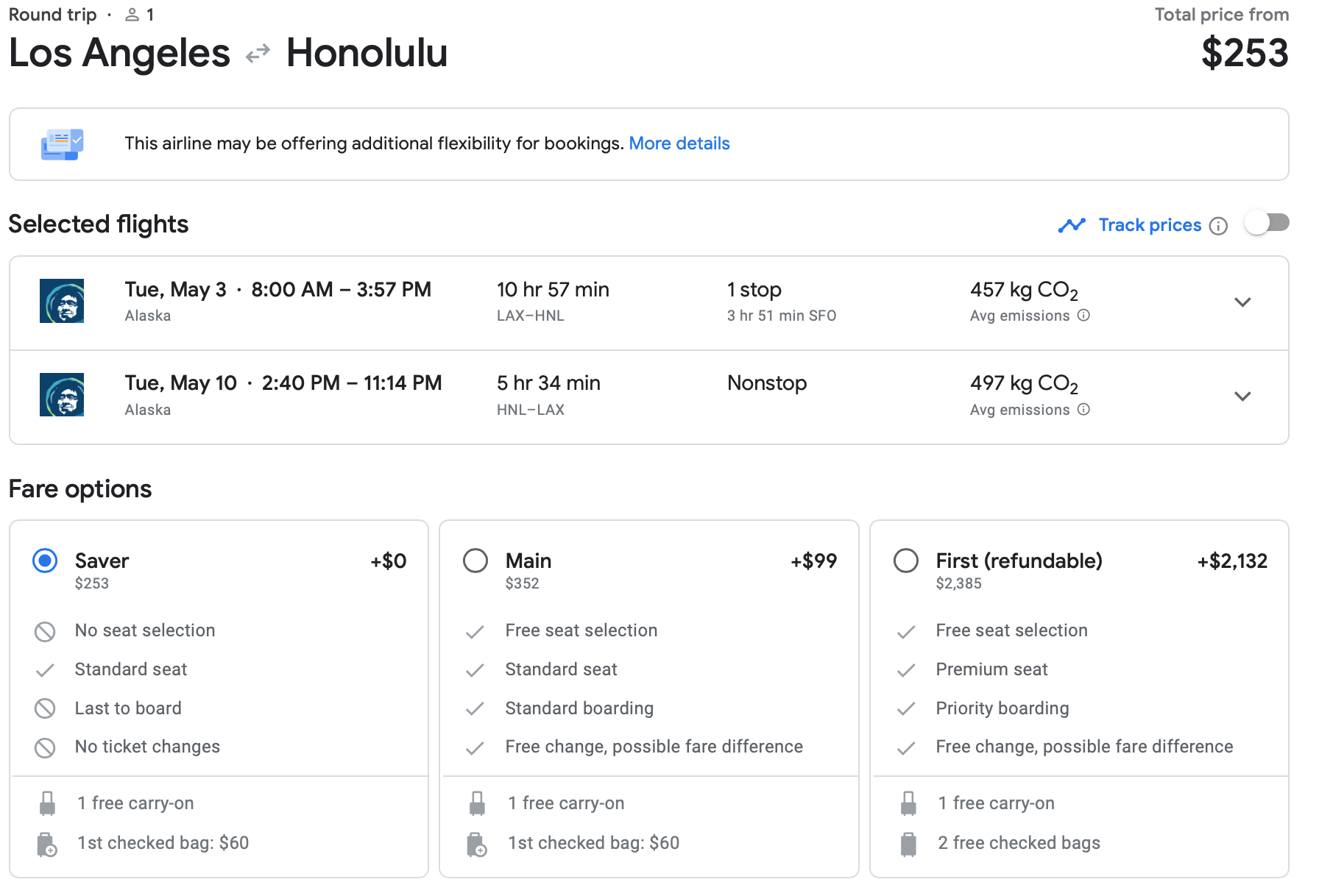The width and height of the screenshot is (1344, 896).
Task: Open the More details link
Action: pyautogui.click(x=679, y=143)
